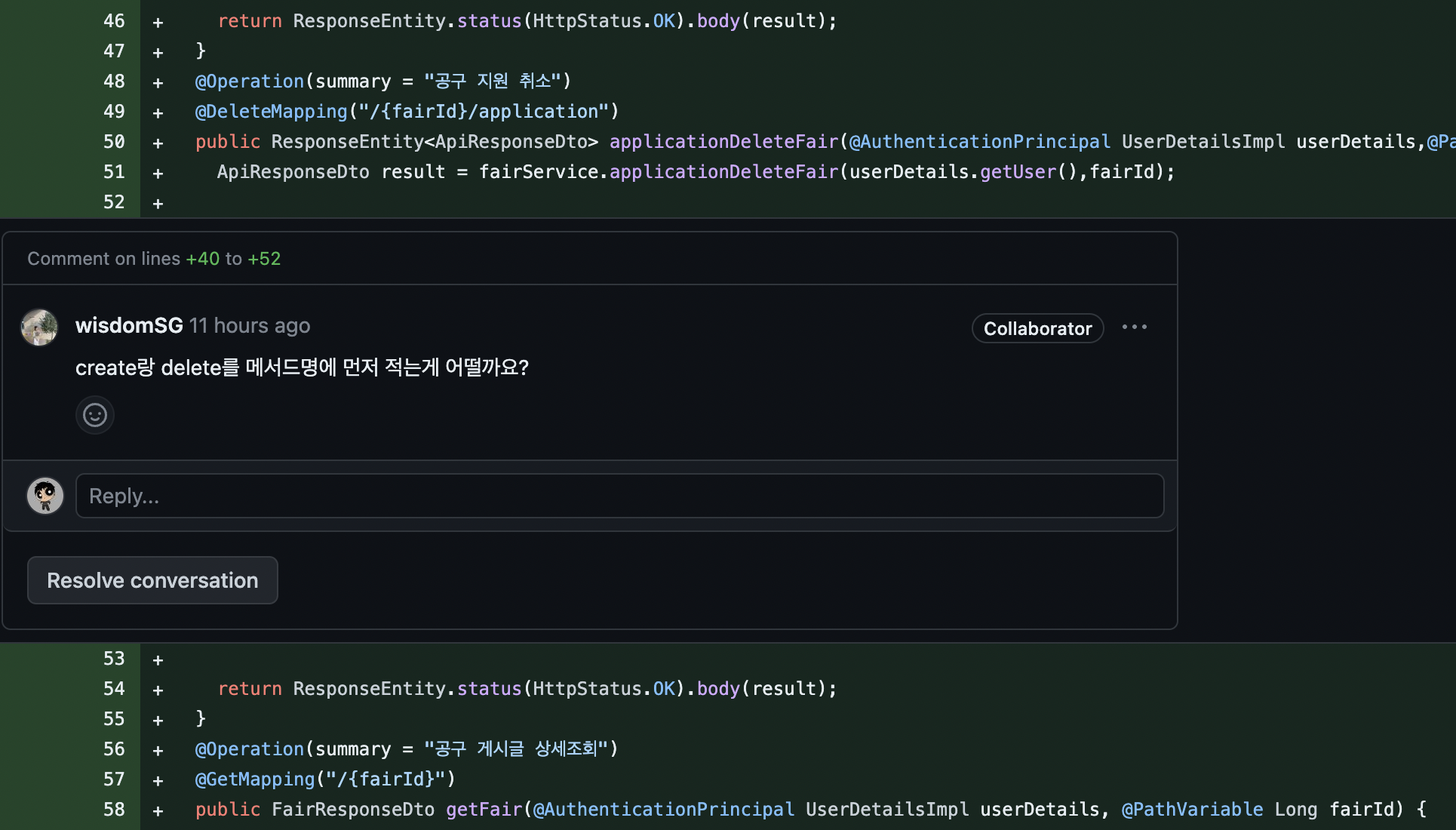The image size is (1456, 830).
Task: Click line number 58 in gutter
Action: click(114, 810)
